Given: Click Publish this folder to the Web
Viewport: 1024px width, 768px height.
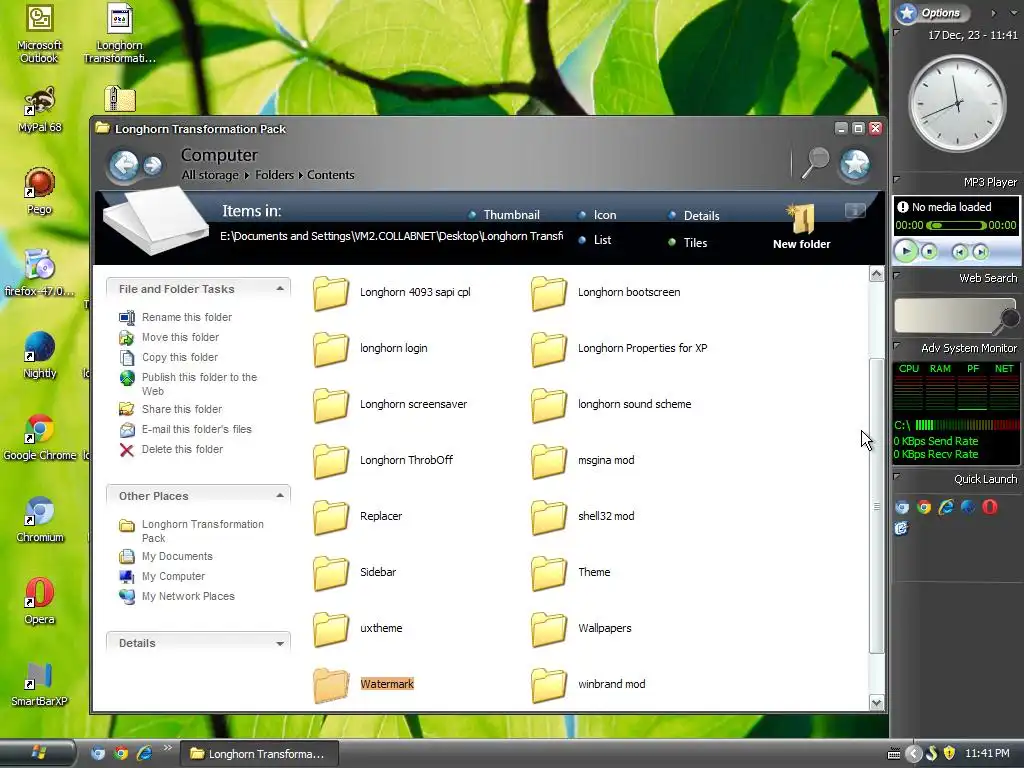Looking at the screenshot, I should tap(188, 384).
